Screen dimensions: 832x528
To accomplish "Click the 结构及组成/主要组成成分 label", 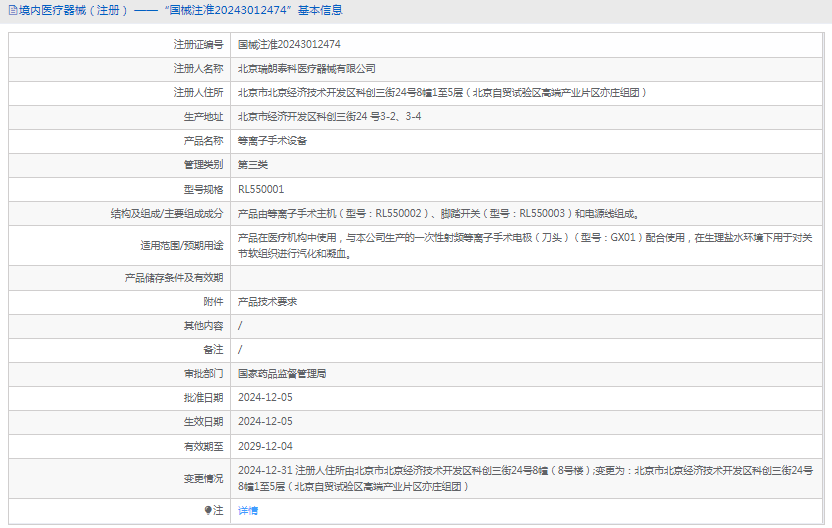I will [167, 213].
